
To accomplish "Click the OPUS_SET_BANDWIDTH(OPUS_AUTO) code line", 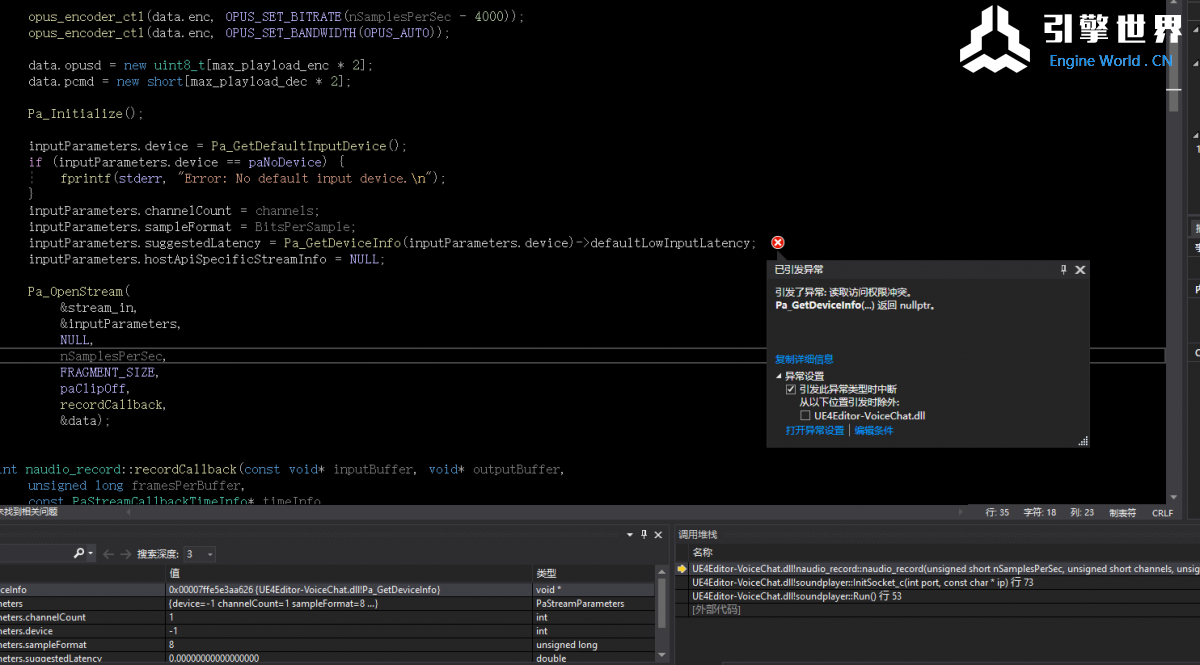I will click(x=239, y=33).
